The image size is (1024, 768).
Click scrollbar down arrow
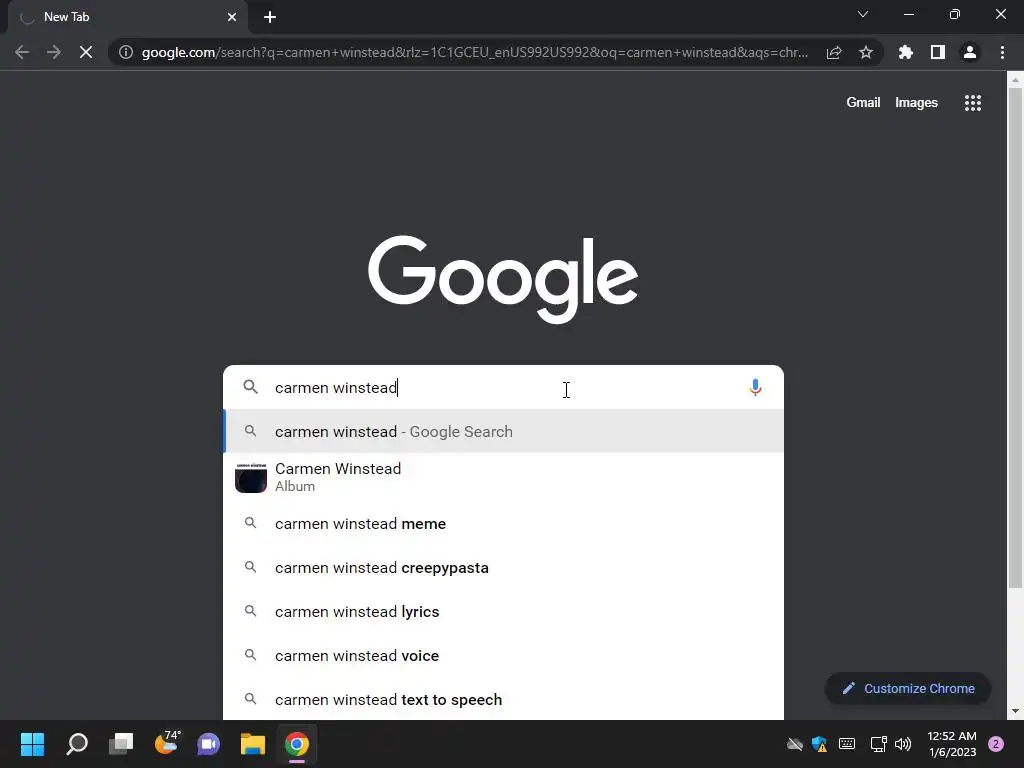tap(1015, 711)
